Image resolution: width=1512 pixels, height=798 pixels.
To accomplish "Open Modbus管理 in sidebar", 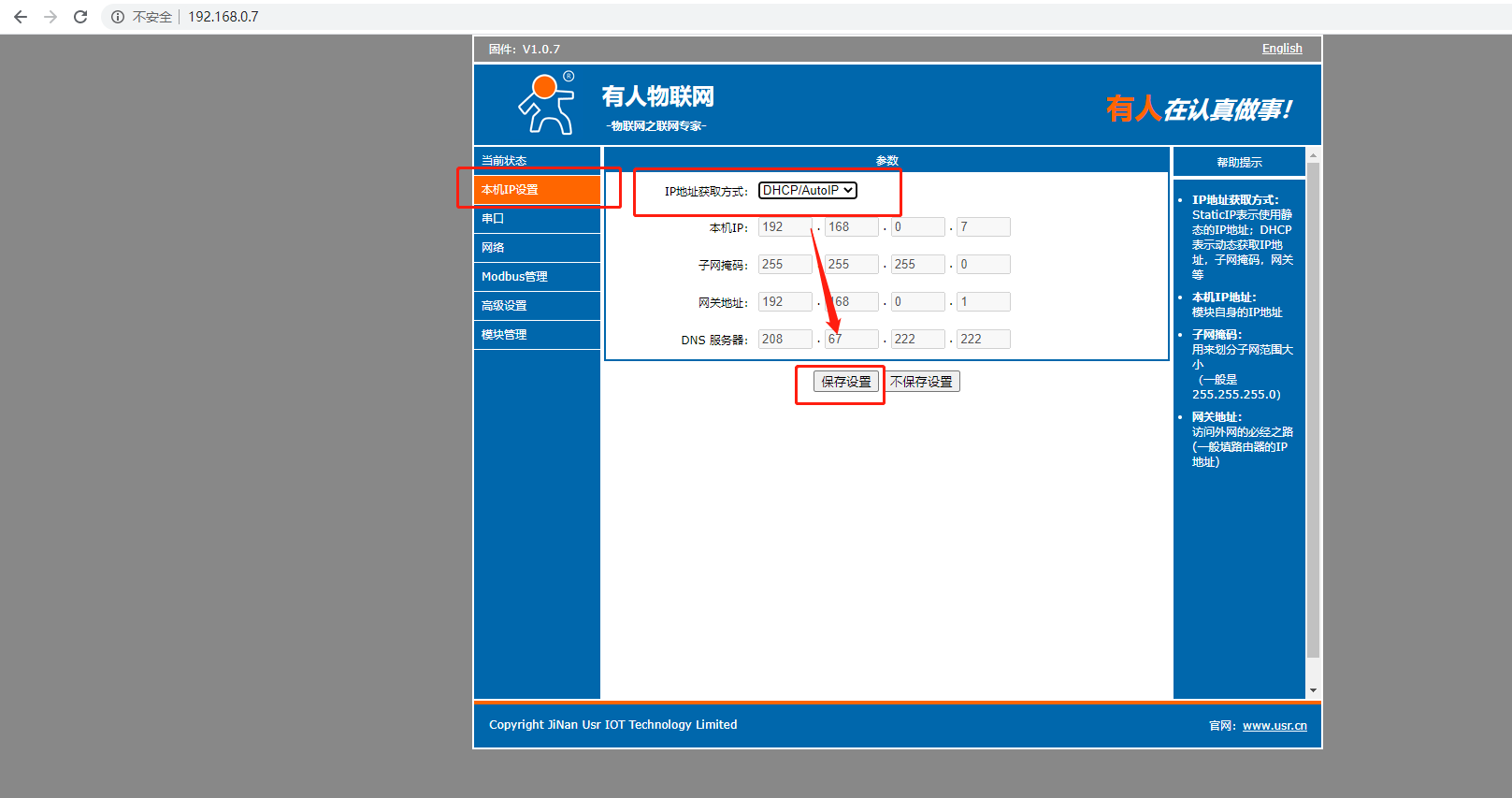I will click(514, 277).
